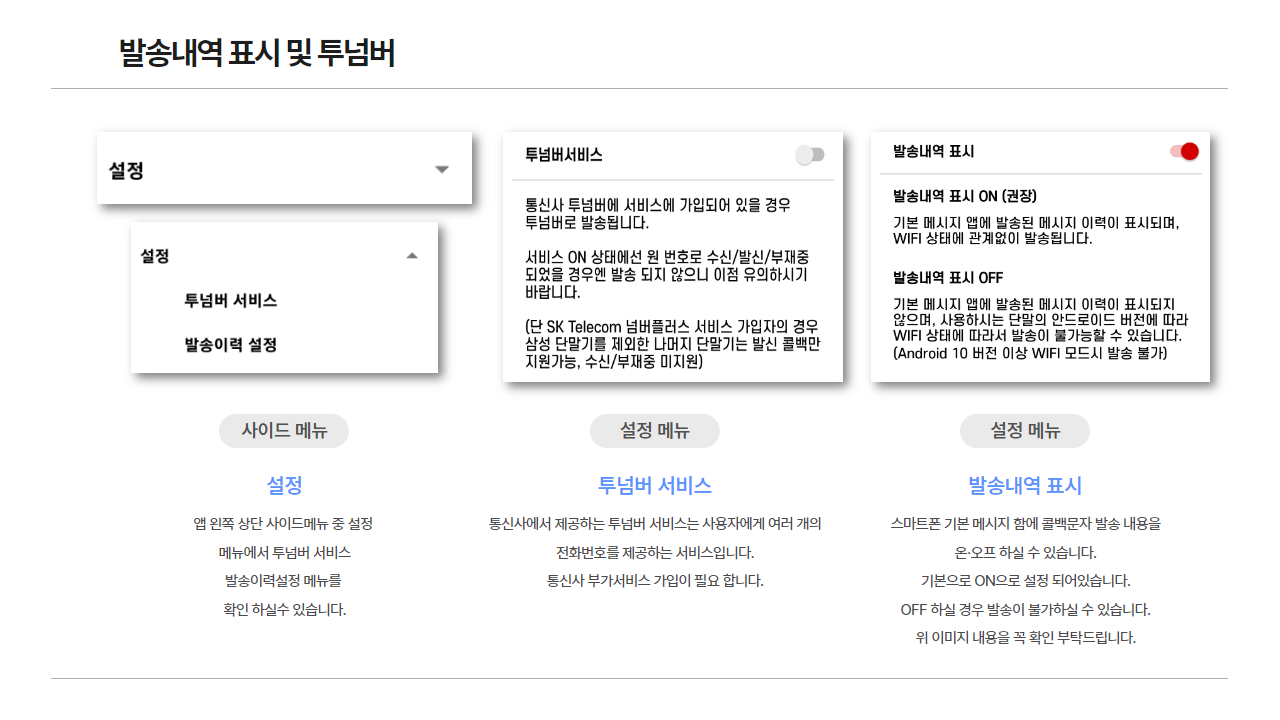Click the black 발송내역 표시 label beside the red switch

(933, 152)
